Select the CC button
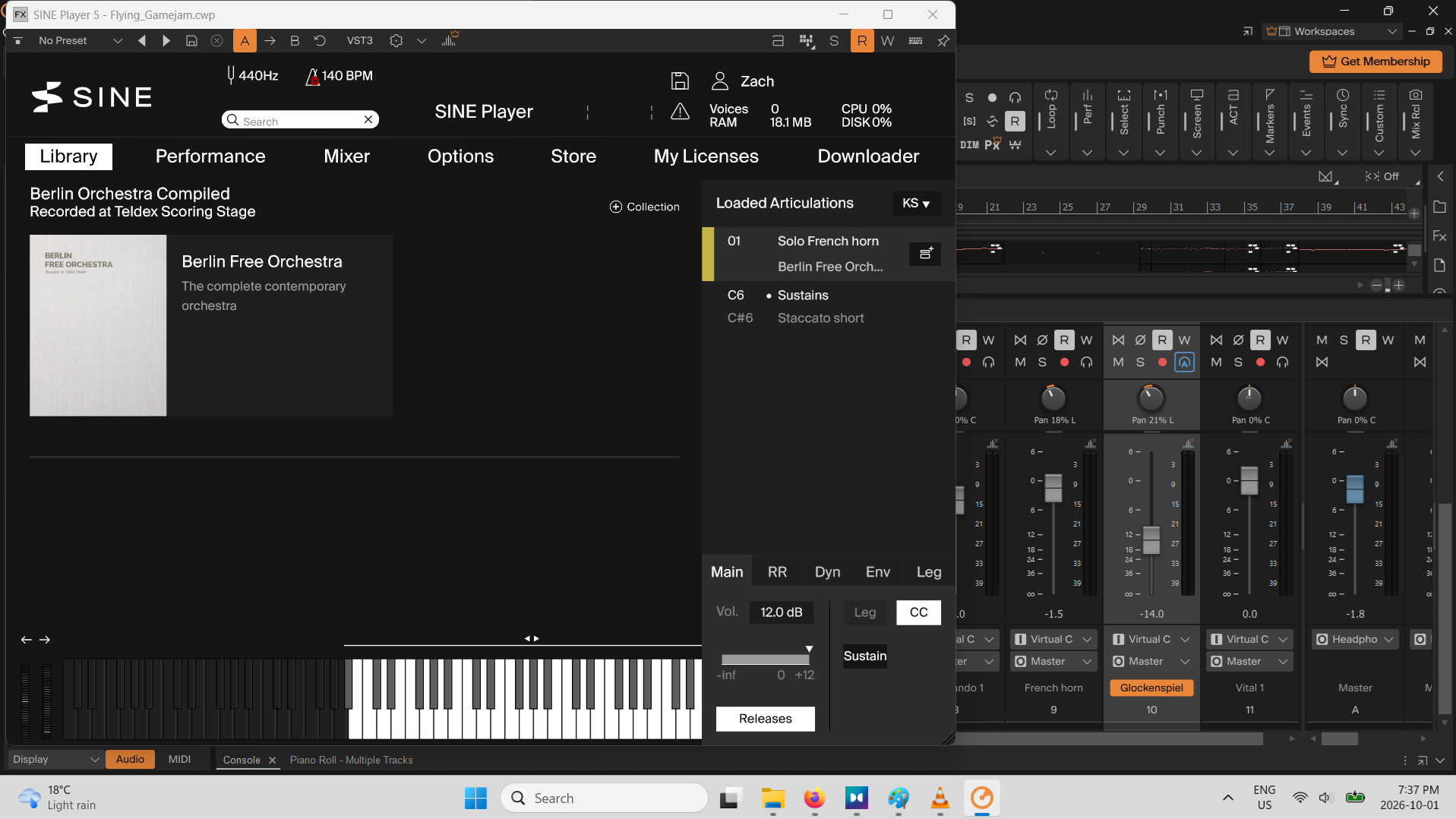The image size is (1456, 819). [x=918, y=612]
